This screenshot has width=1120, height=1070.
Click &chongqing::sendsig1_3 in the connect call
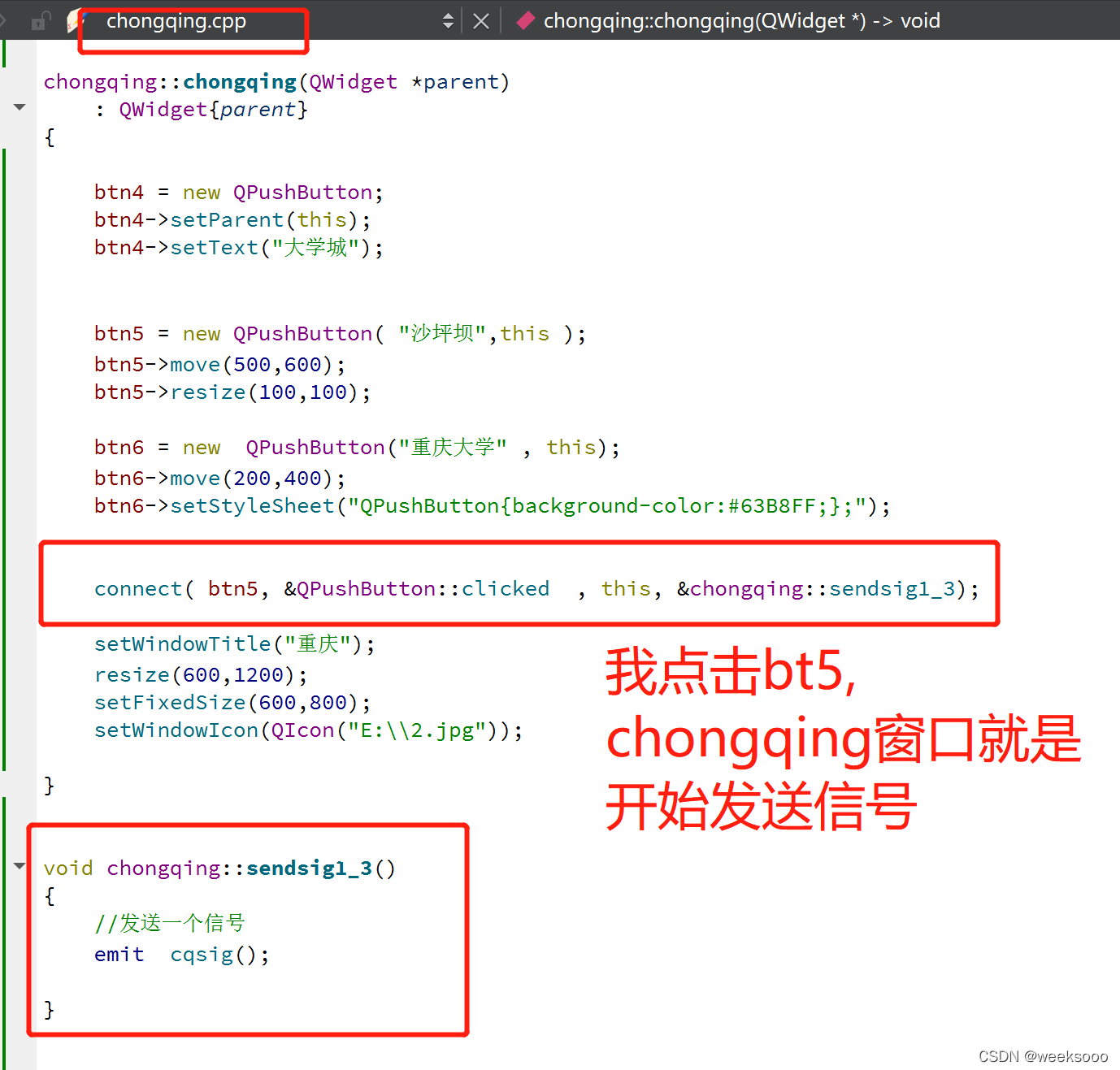tap(816, 588)
